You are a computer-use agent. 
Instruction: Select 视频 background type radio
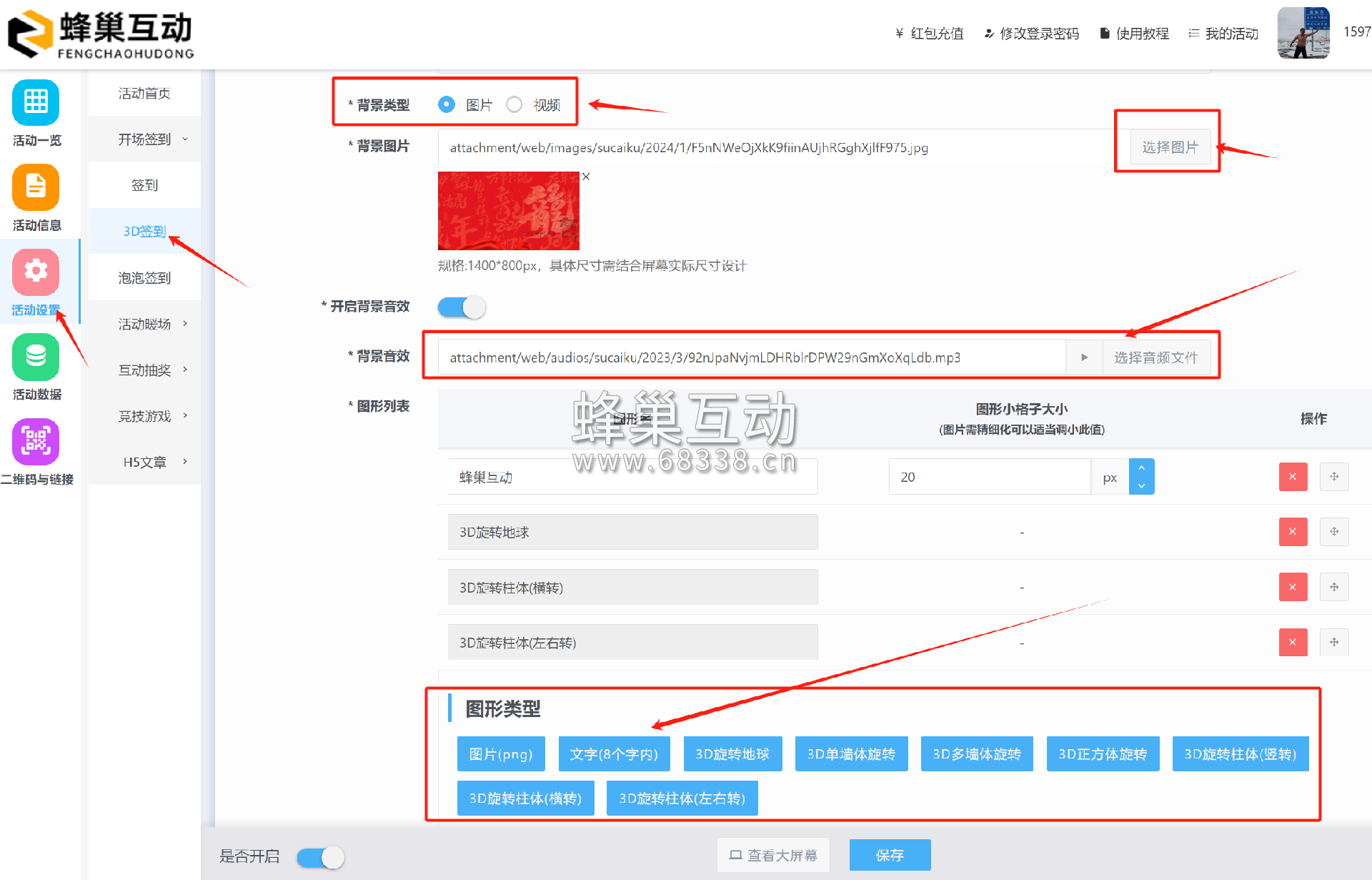pyautogui.click(x=514, y=105)
